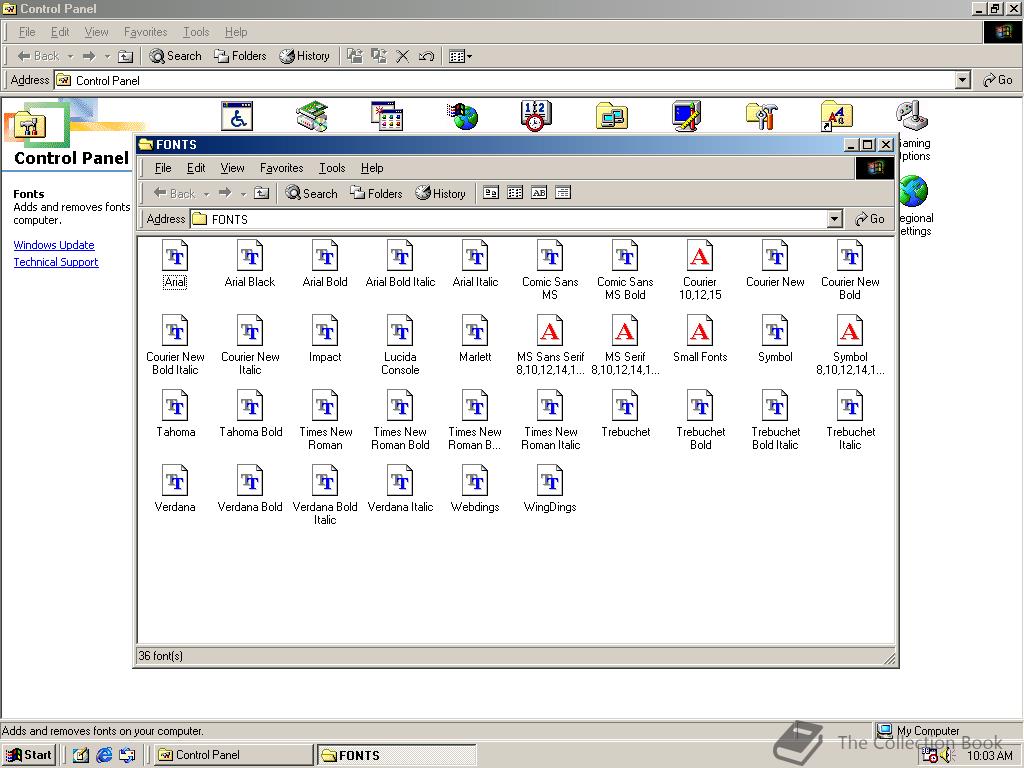Select the Verdana Italic font
Image resolution: width=1024 pixels, height=768 pixels.
pyautogui.click(x=400, y=489)
